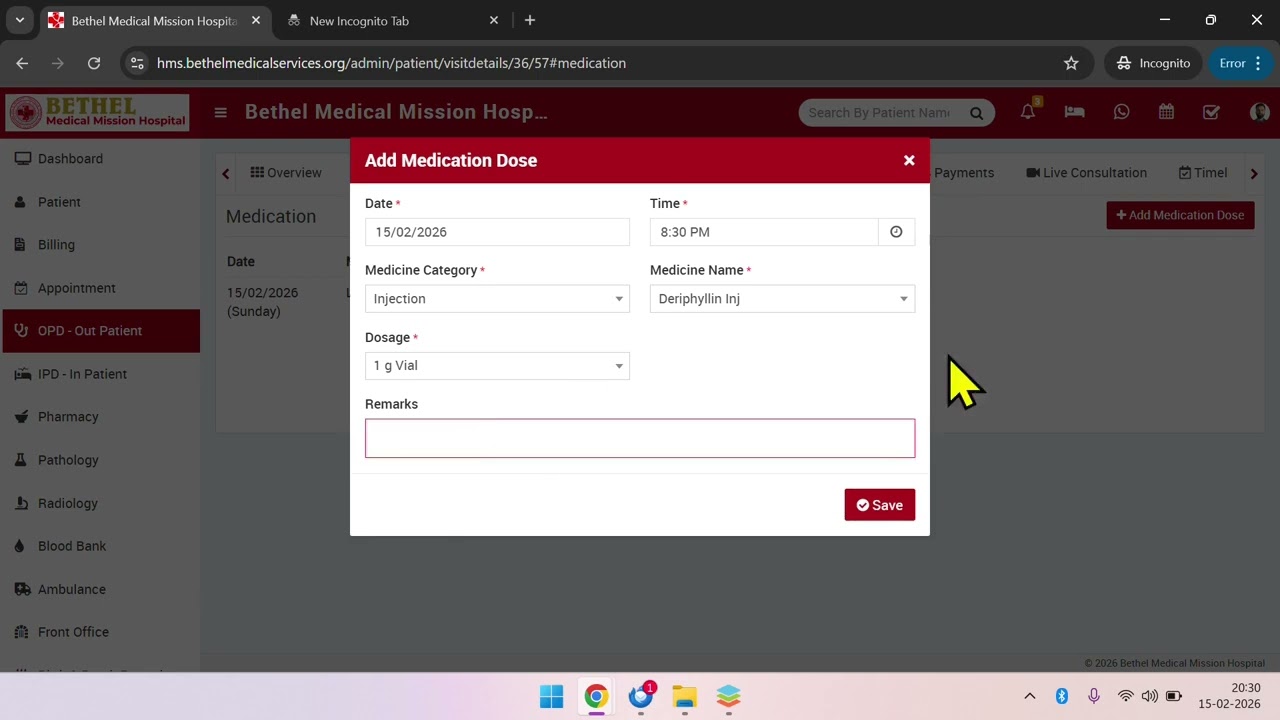Reload the page in Chrome
1280x720 pixels.
tap(94, 63)
